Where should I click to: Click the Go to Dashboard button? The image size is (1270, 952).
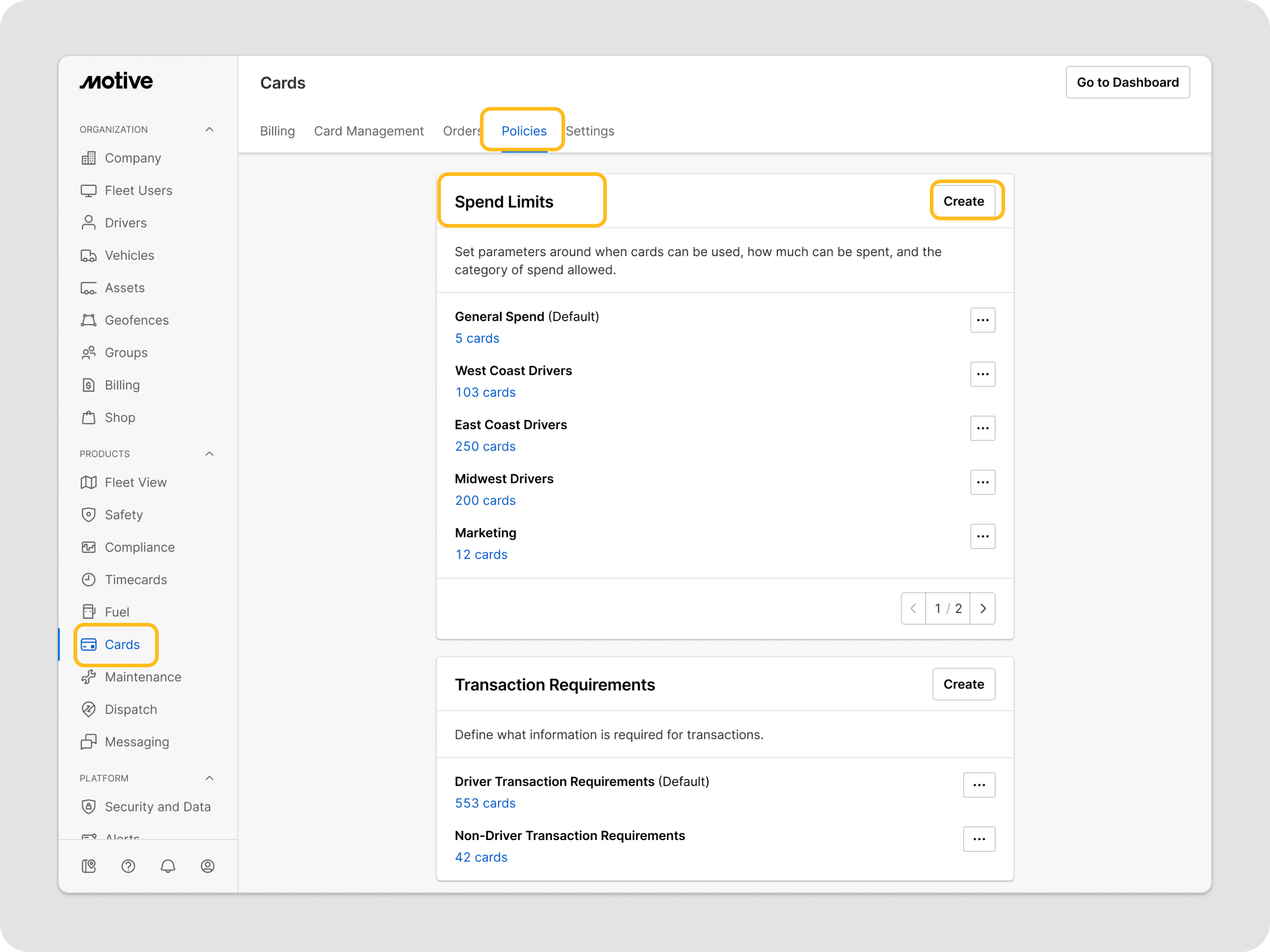[x=1127, y=82]
